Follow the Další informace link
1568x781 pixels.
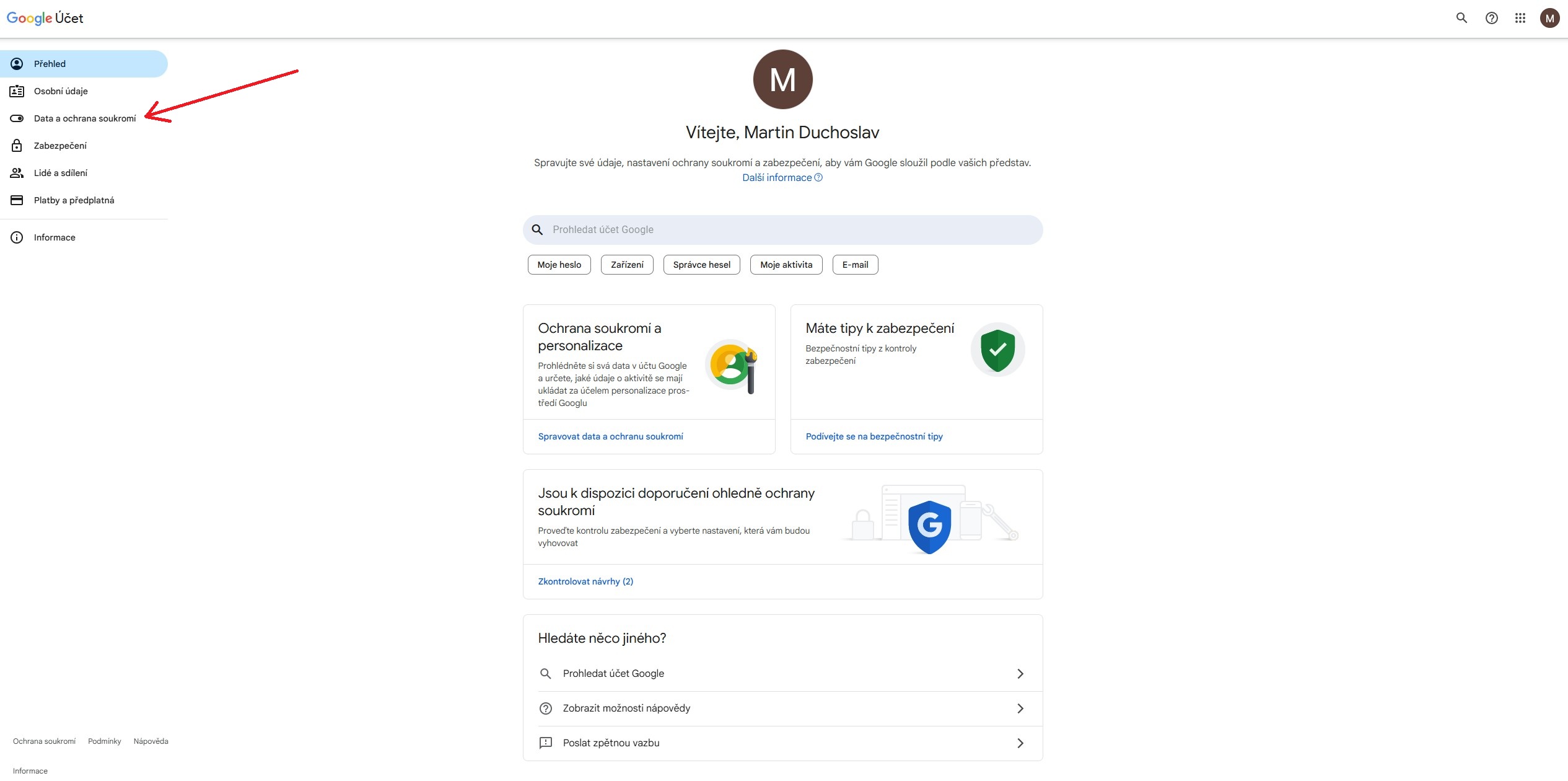pyautogui.click(x=777, y=178)
